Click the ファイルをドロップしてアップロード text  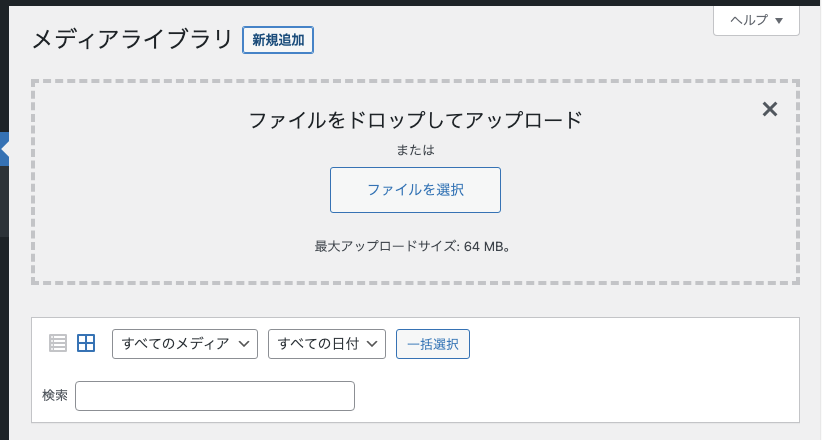(415, 120)
